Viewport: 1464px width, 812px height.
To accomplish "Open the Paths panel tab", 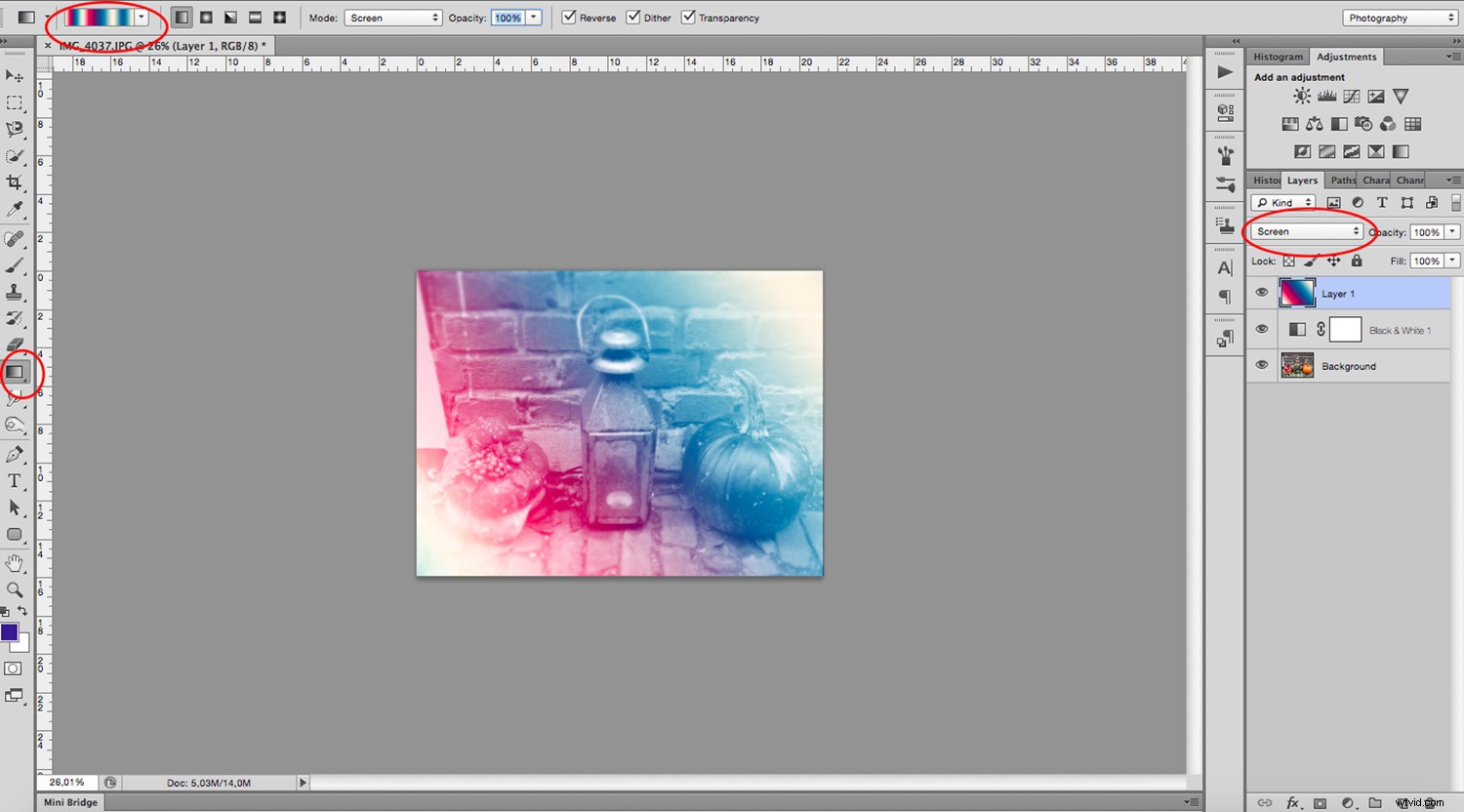I will [1342, 180].
